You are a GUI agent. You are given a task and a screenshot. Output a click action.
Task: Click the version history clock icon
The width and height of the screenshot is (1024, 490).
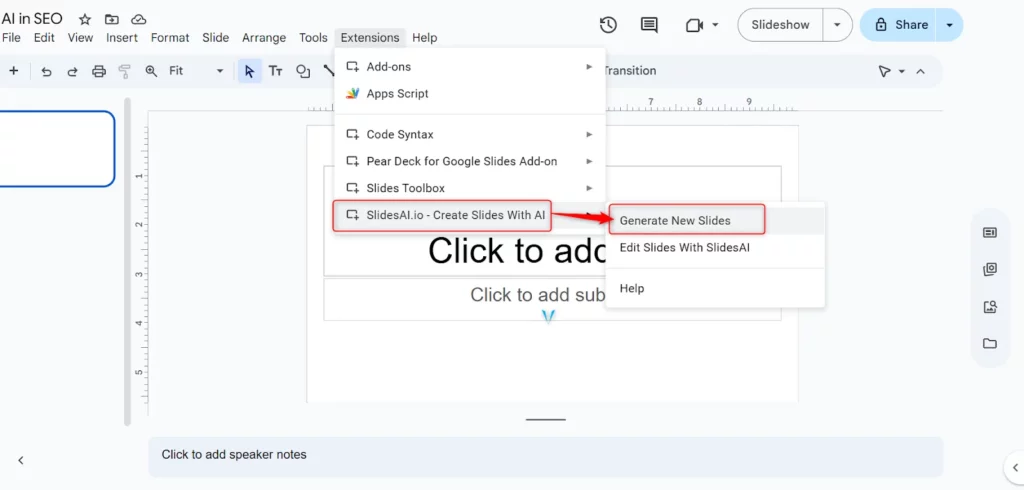coord(608,25)
